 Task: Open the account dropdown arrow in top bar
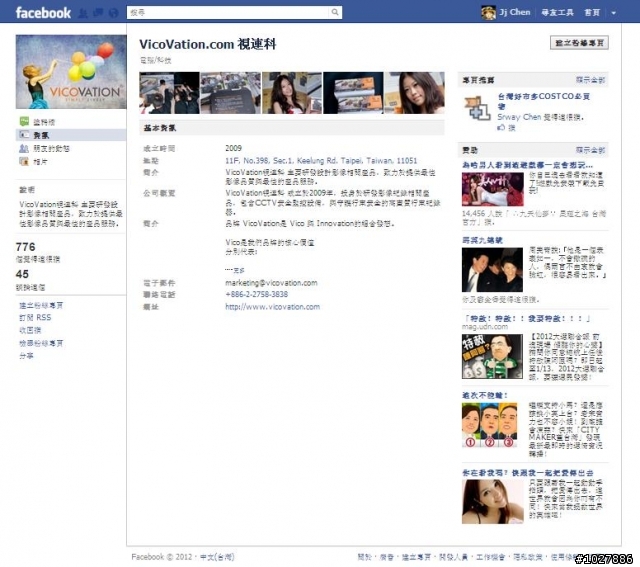point(613,13)
